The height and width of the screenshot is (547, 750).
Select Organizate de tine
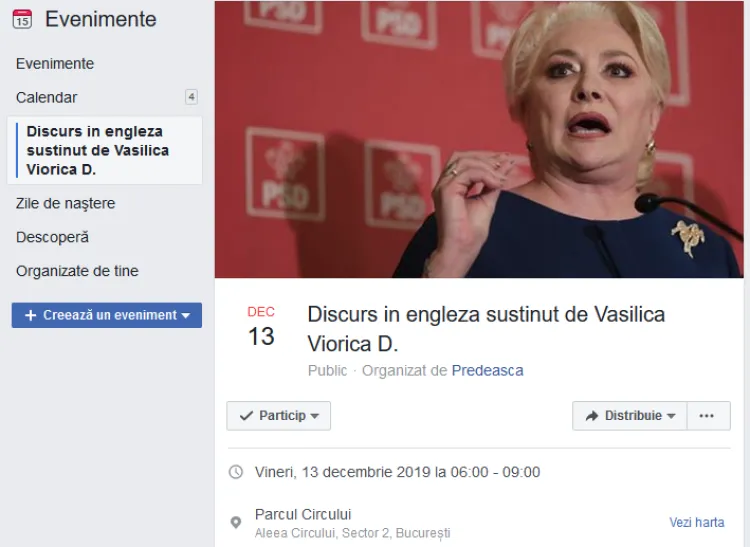coord(77,271)
